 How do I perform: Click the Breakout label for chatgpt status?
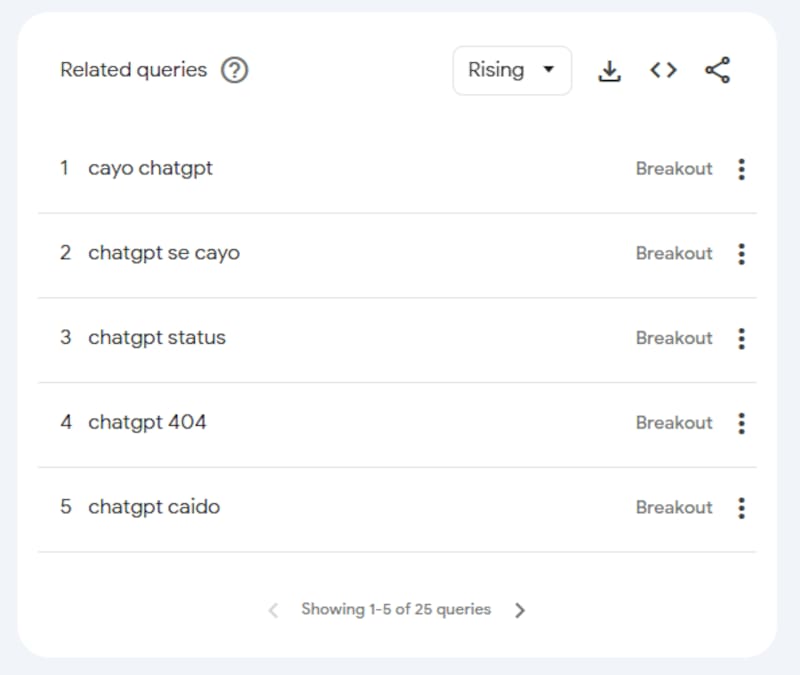click(674, 338)
